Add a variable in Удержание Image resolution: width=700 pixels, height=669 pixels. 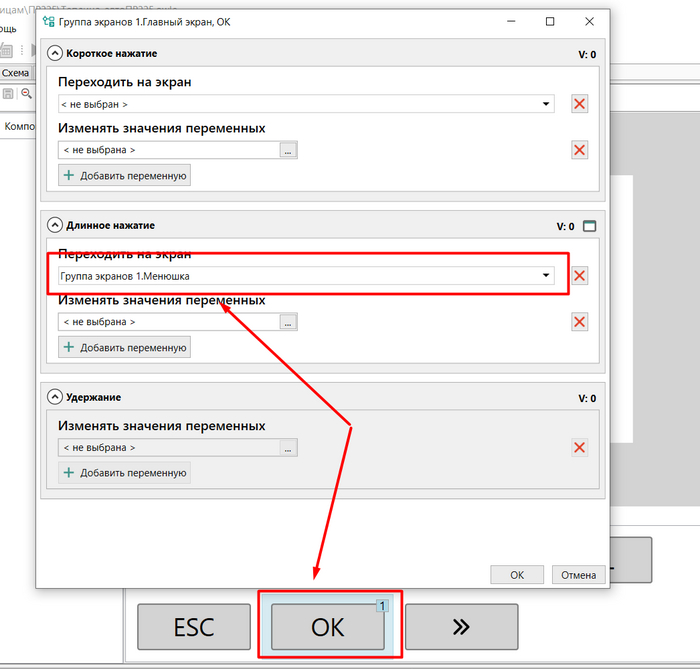125,473
